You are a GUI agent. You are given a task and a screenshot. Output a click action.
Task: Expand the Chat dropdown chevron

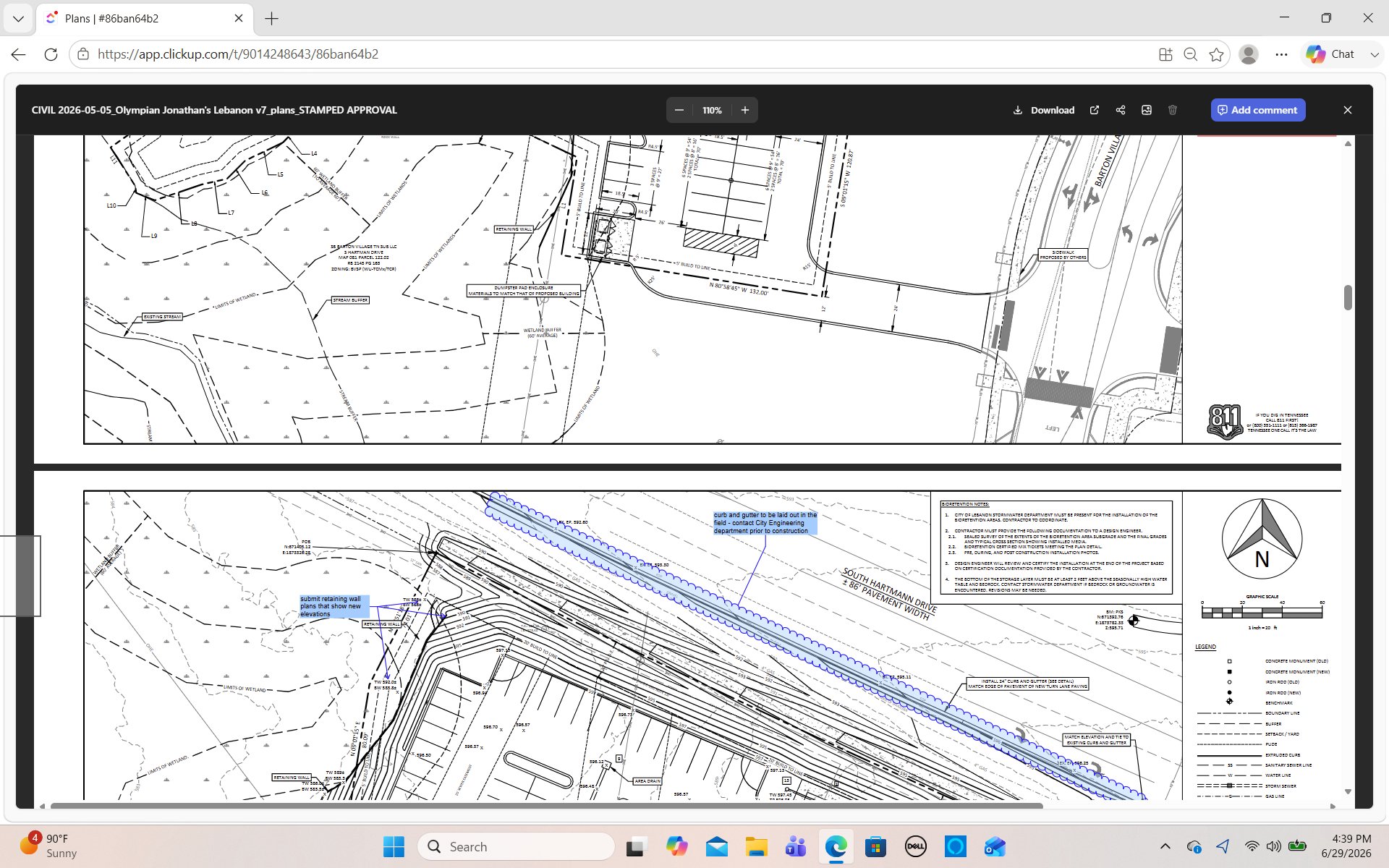tap(1374, 54)
